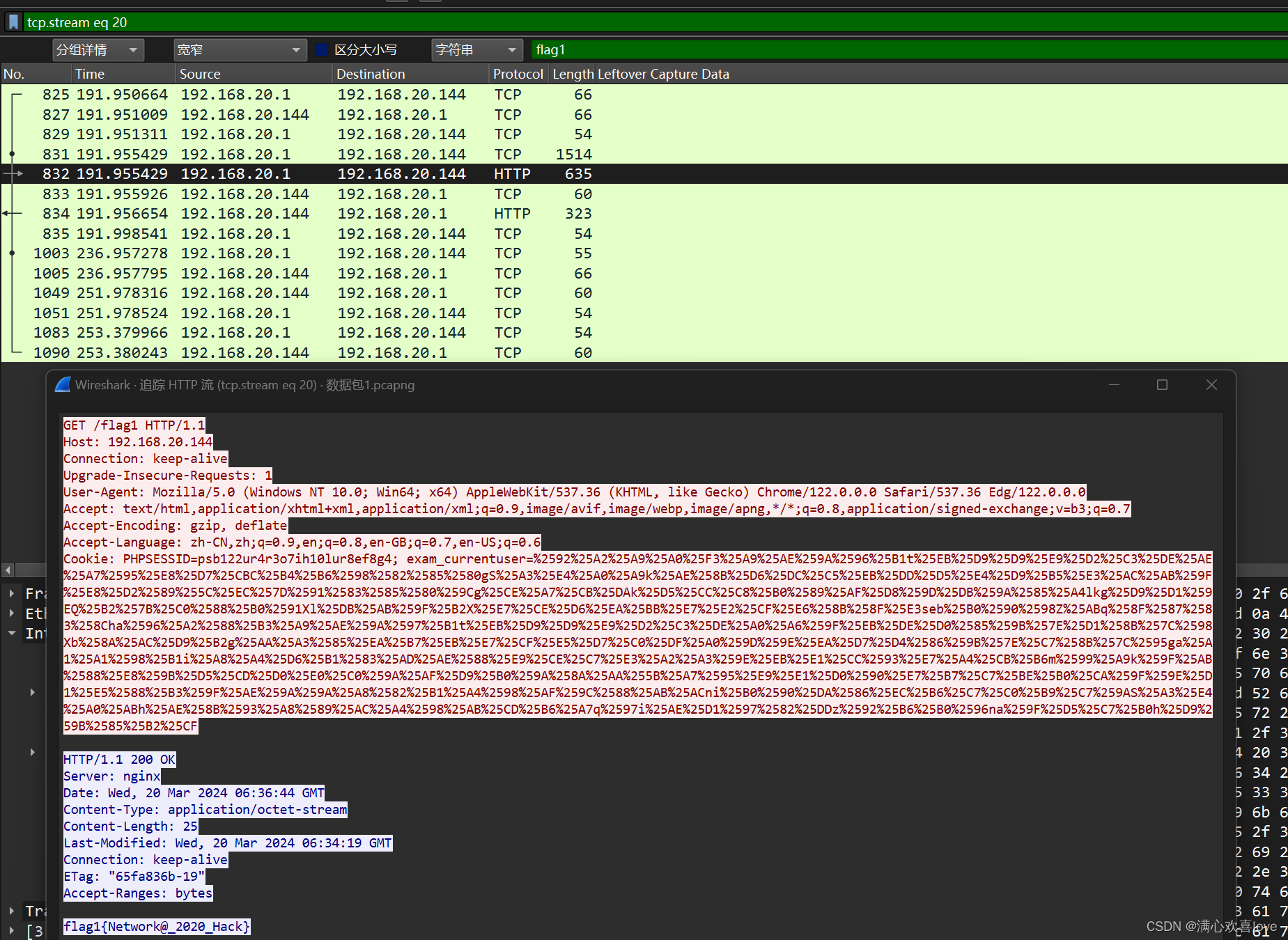Screen dimensions: 1288x940
Task: Expand the Frame tree item
Action: coord(12,593)
